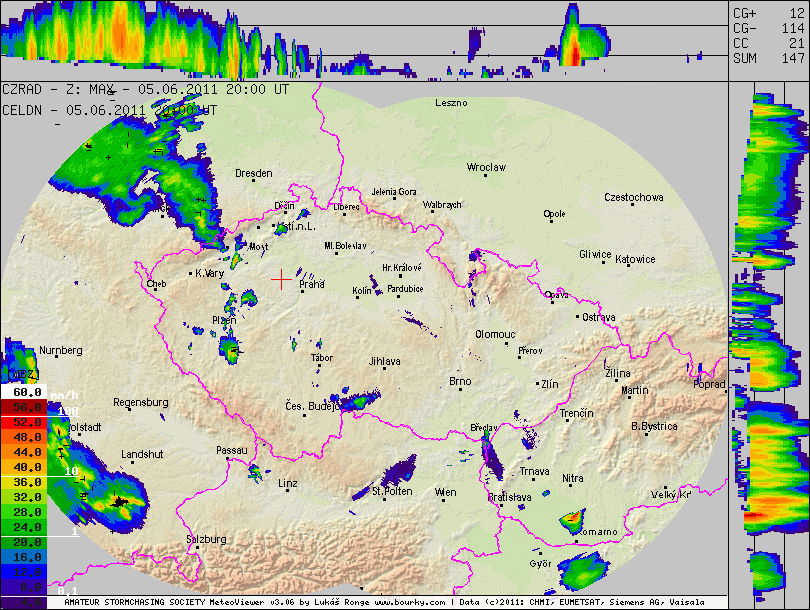Click the Pardubice city label
Image resolution: width=810 pixels, height=610 pixels.
coord(406,289)
